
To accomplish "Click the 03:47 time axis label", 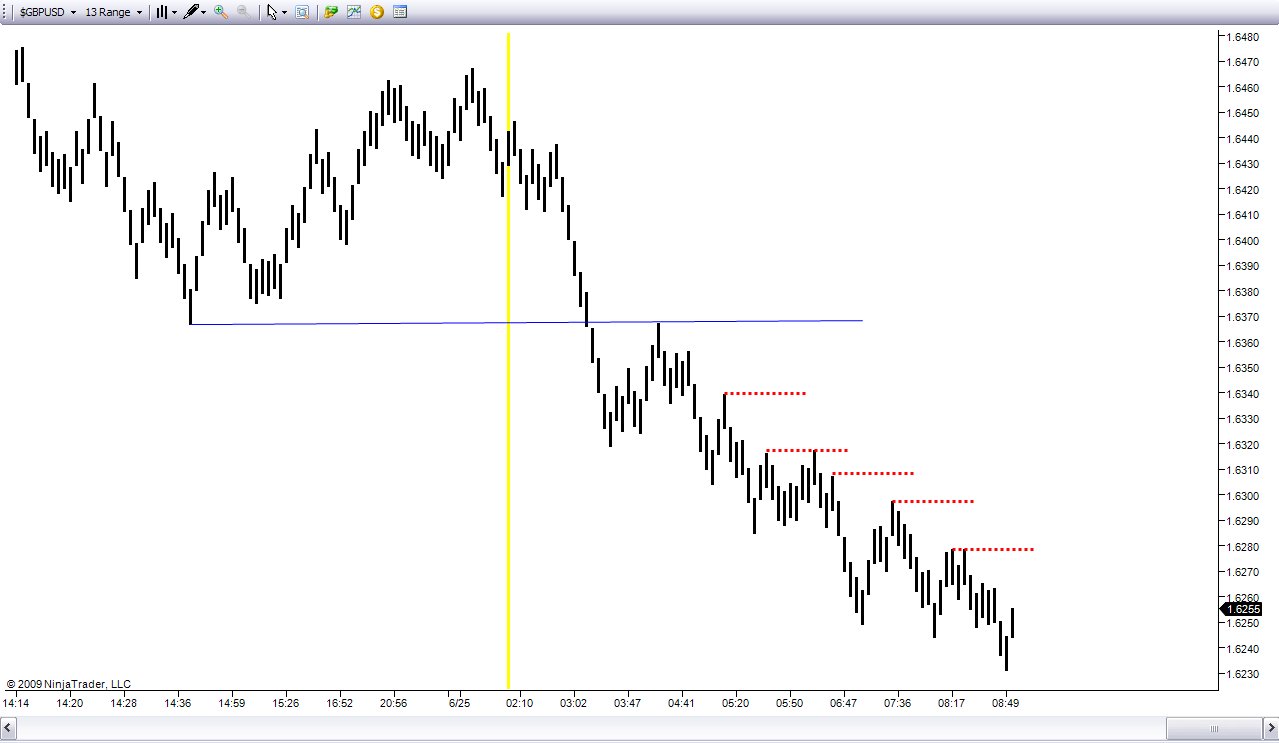I will click(x=628, y=704).
